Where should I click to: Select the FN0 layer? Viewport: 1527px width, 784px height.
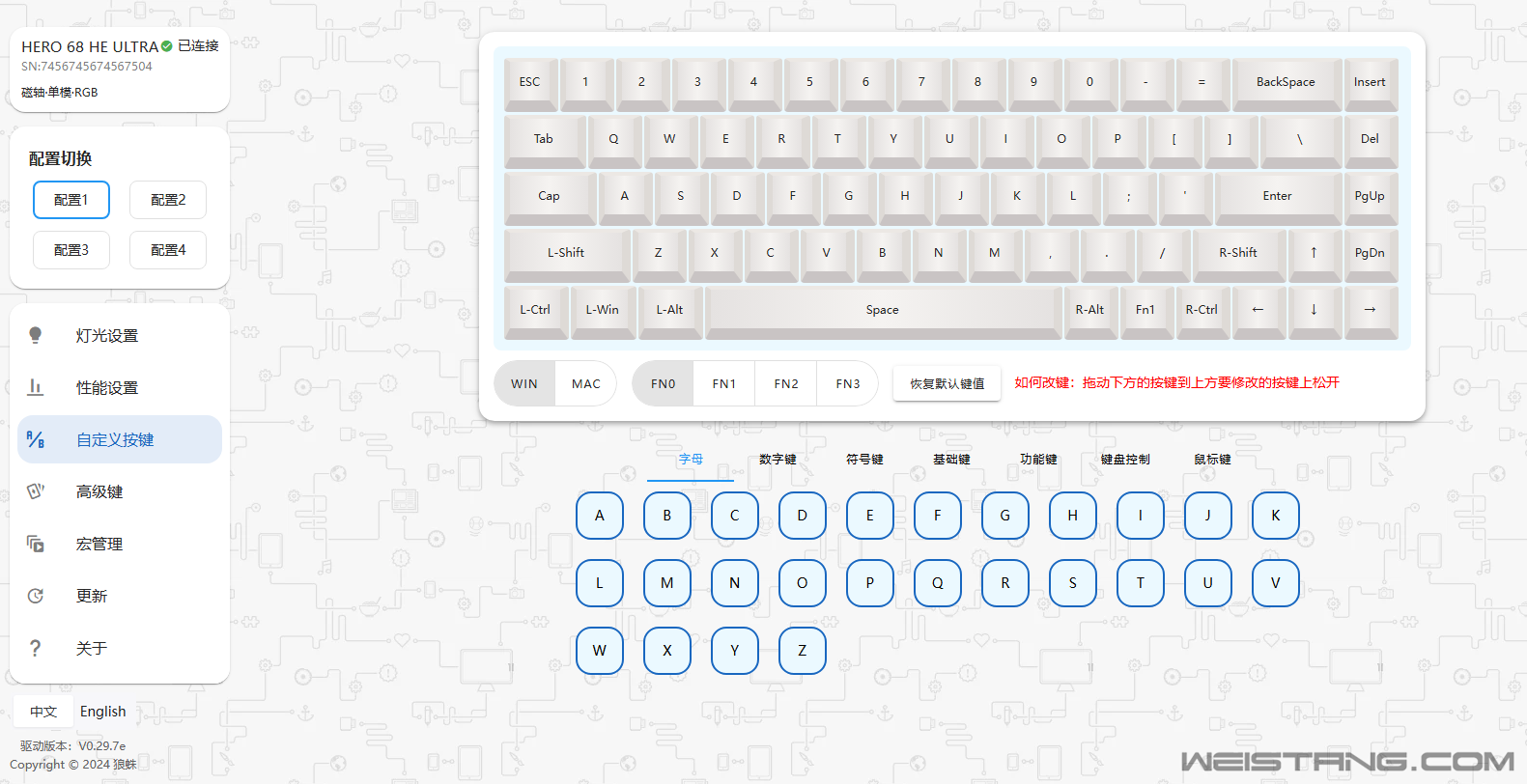[663, 383]
